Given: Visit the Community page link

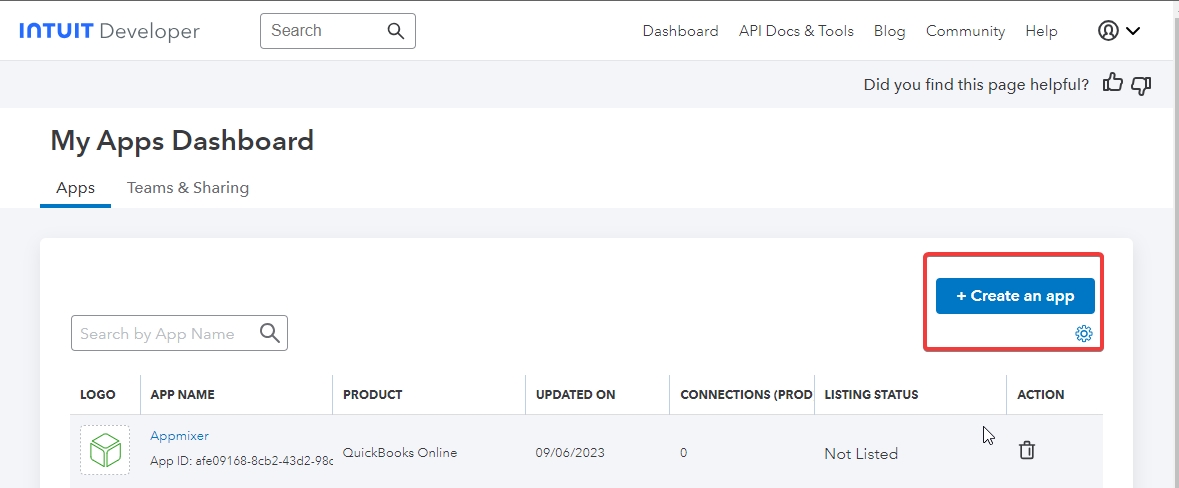Looking at the screenshot, I should click(965, 31).
